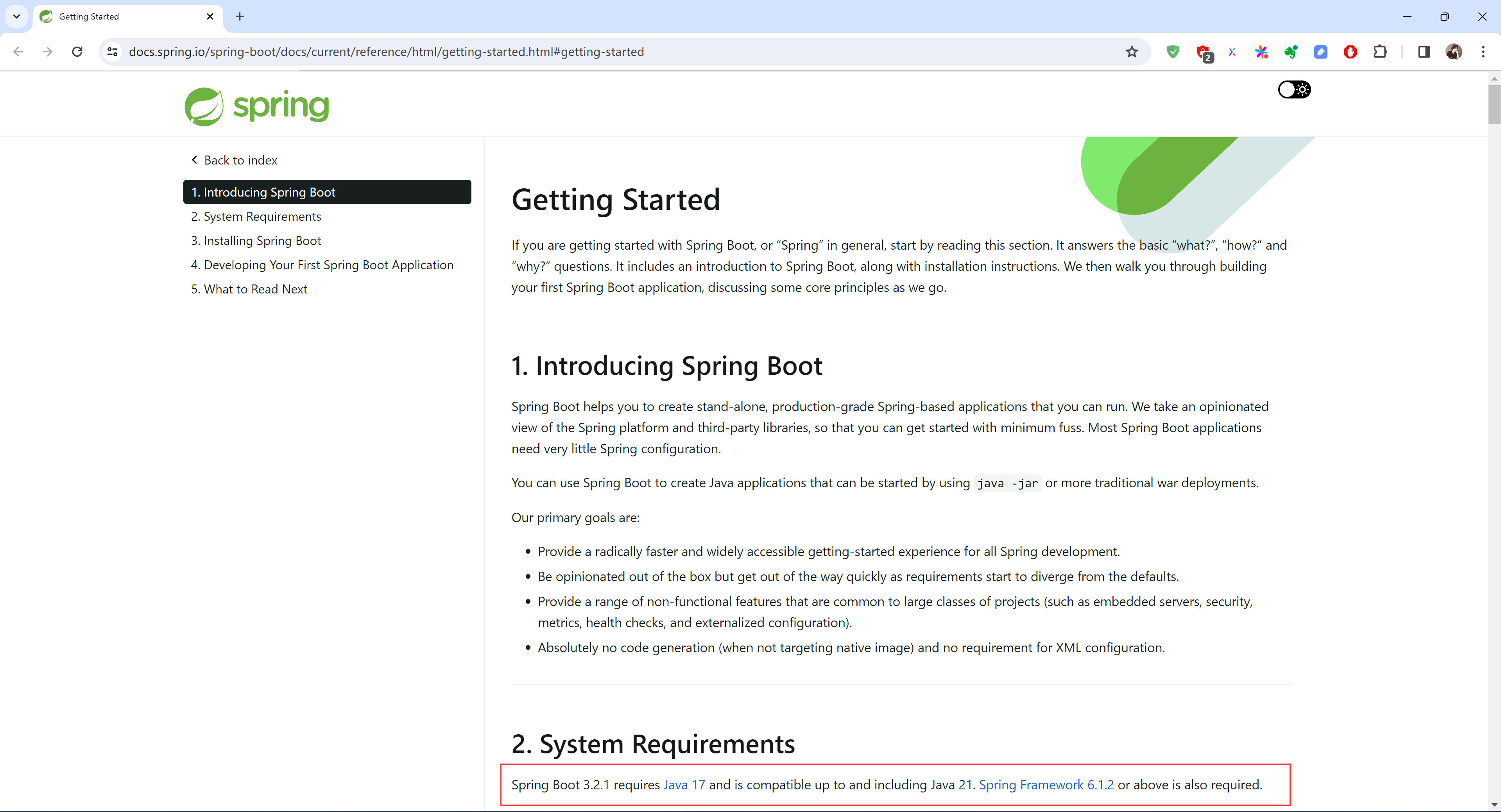The image size is (1501, 812).
Task: Open the green shield extension
Action: coord(1173,52)
